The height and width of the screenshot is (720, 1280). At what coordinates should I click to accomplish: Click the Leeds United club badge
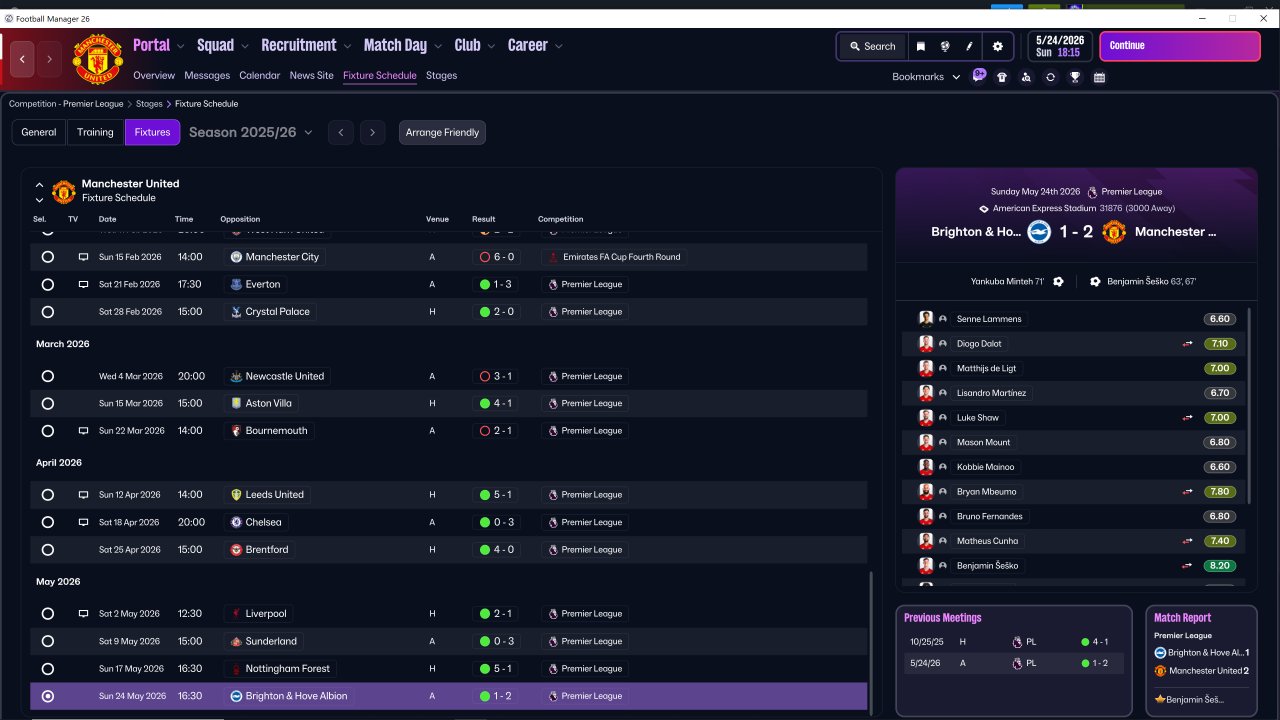click(236, 495)
